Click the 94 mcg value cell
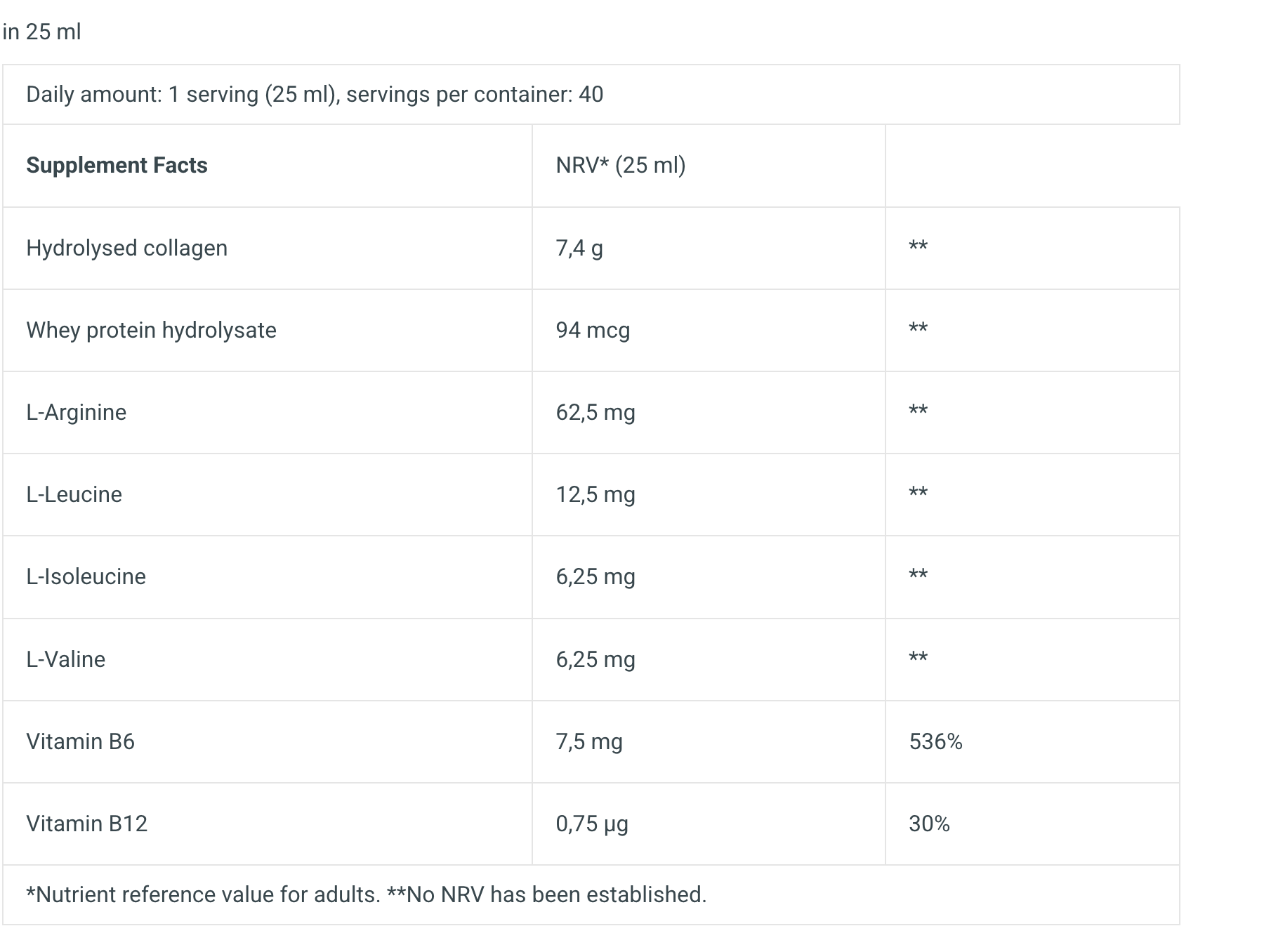Screen dimensions: 1264x952 (x=593, y=331)
